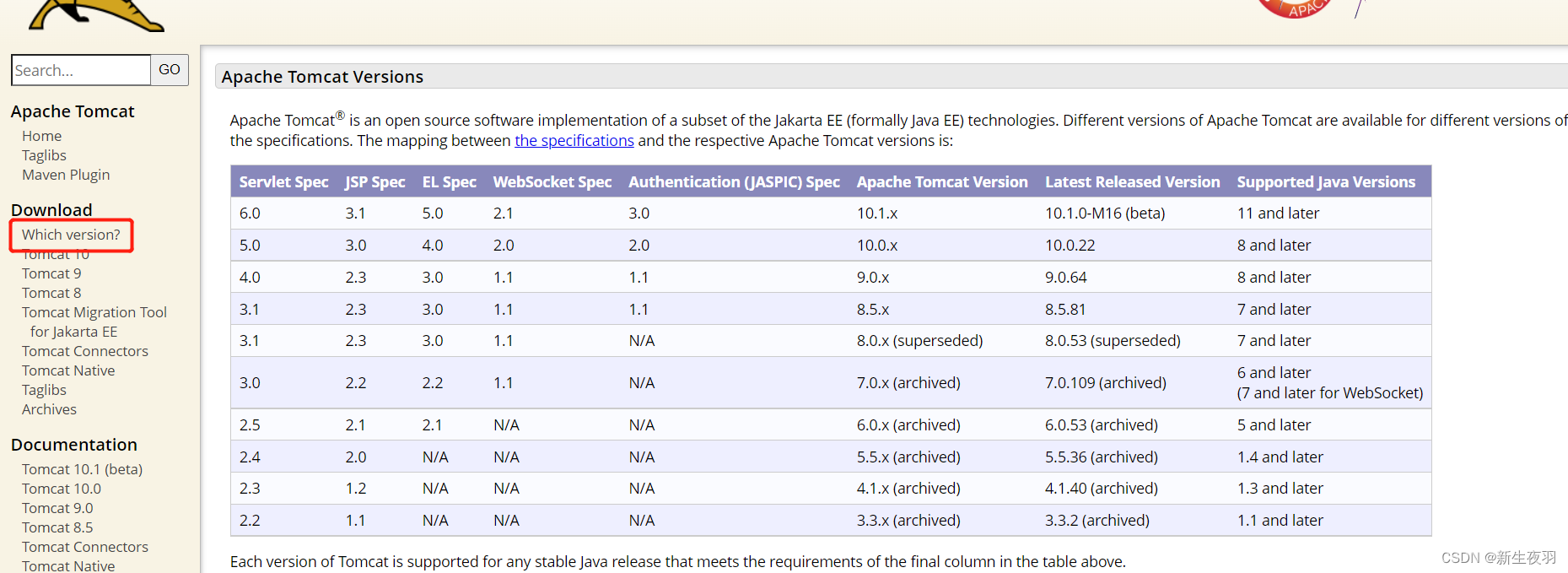Open the Archives link

(x=49, y=409)
